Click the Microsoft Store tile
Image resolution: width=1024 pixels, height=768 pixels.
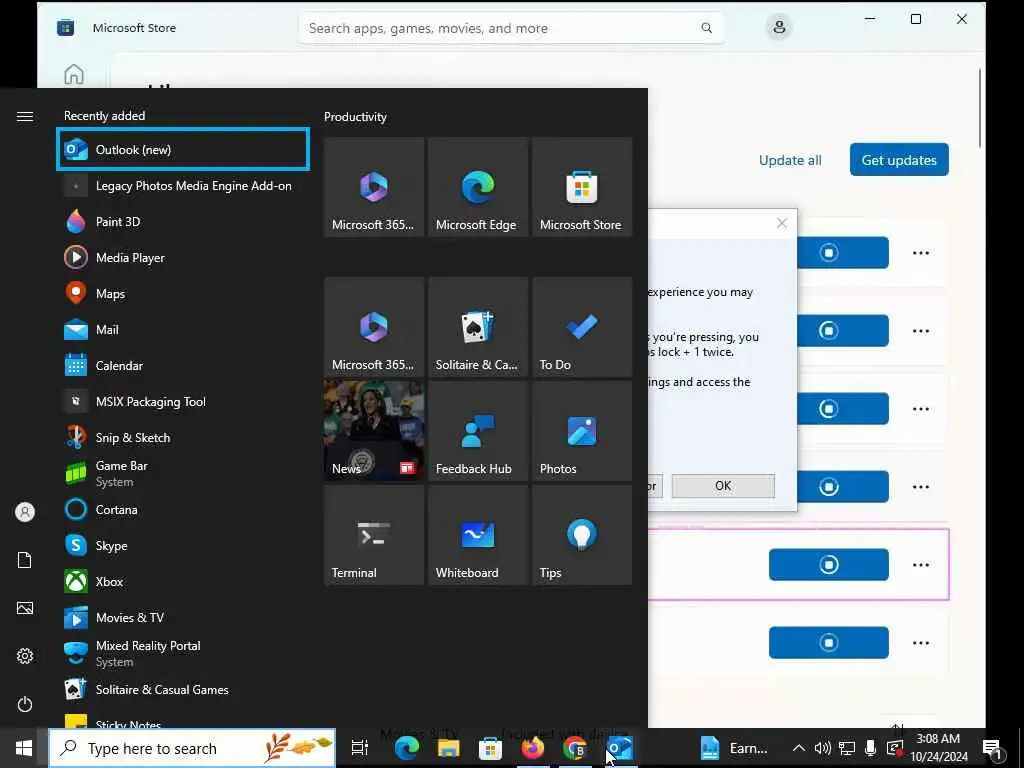(x=582, y=187)
